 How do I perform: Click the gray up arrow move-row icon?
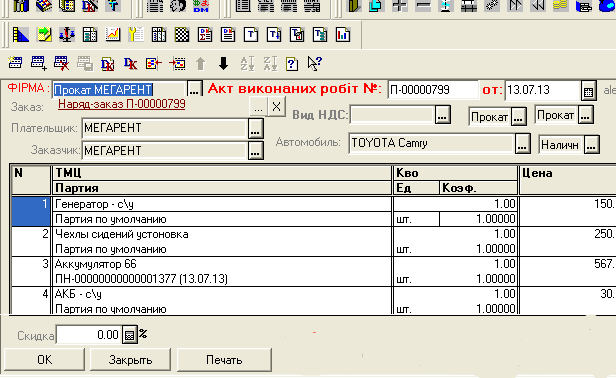pos(200,63)
